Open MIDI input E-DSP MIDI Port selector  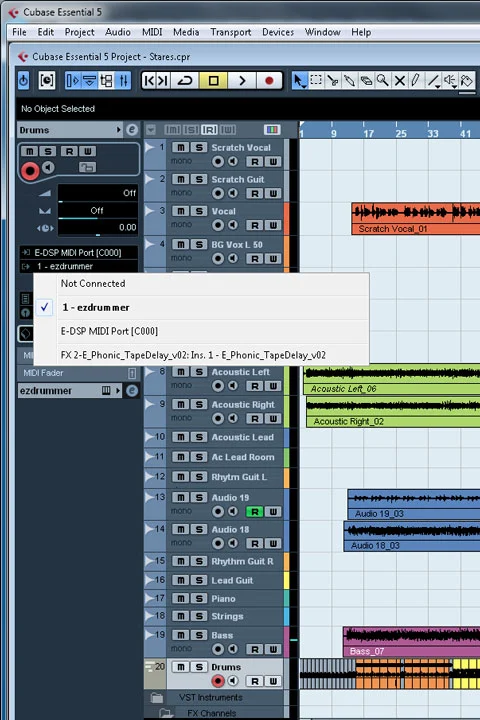point(78,253)
